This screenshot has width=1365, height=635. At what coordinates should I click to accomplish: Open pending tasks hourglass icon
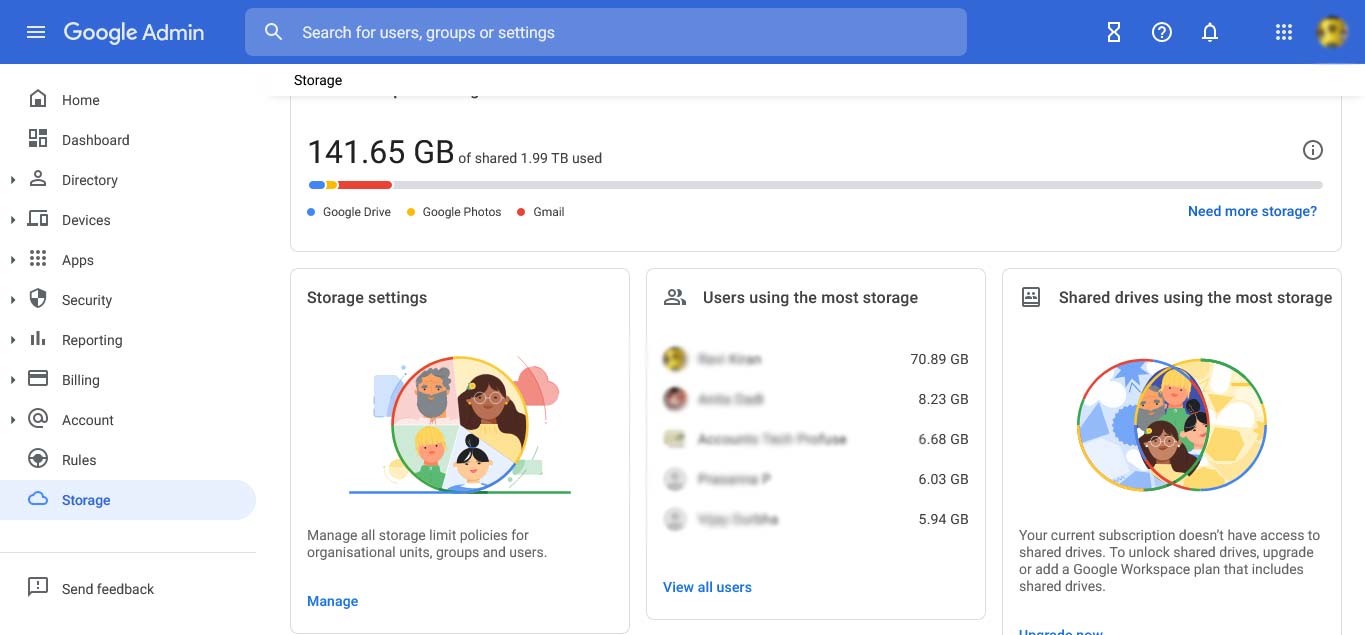[x=1113, y=31]
